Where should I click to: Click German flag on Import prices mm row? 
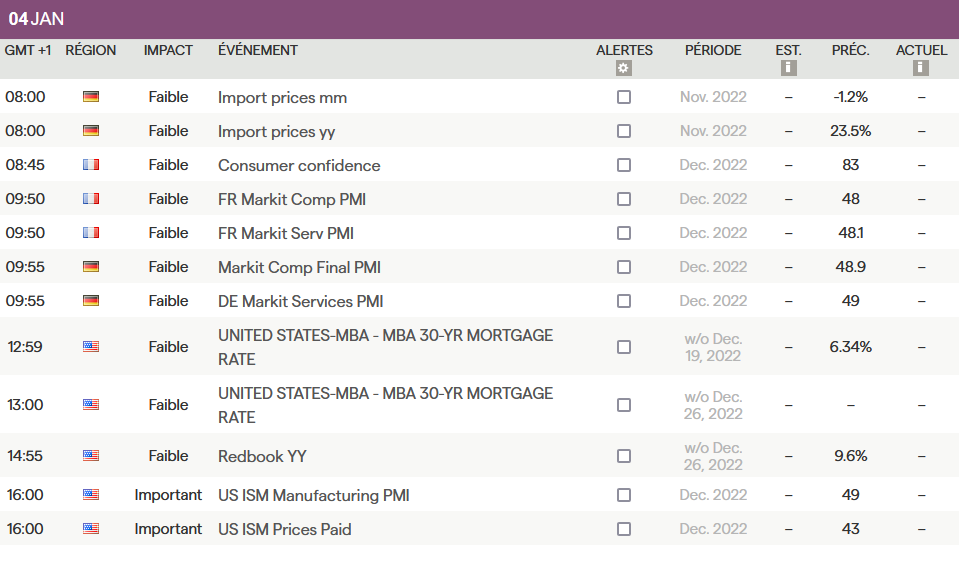pyautogui.click(x=91, y=97)
